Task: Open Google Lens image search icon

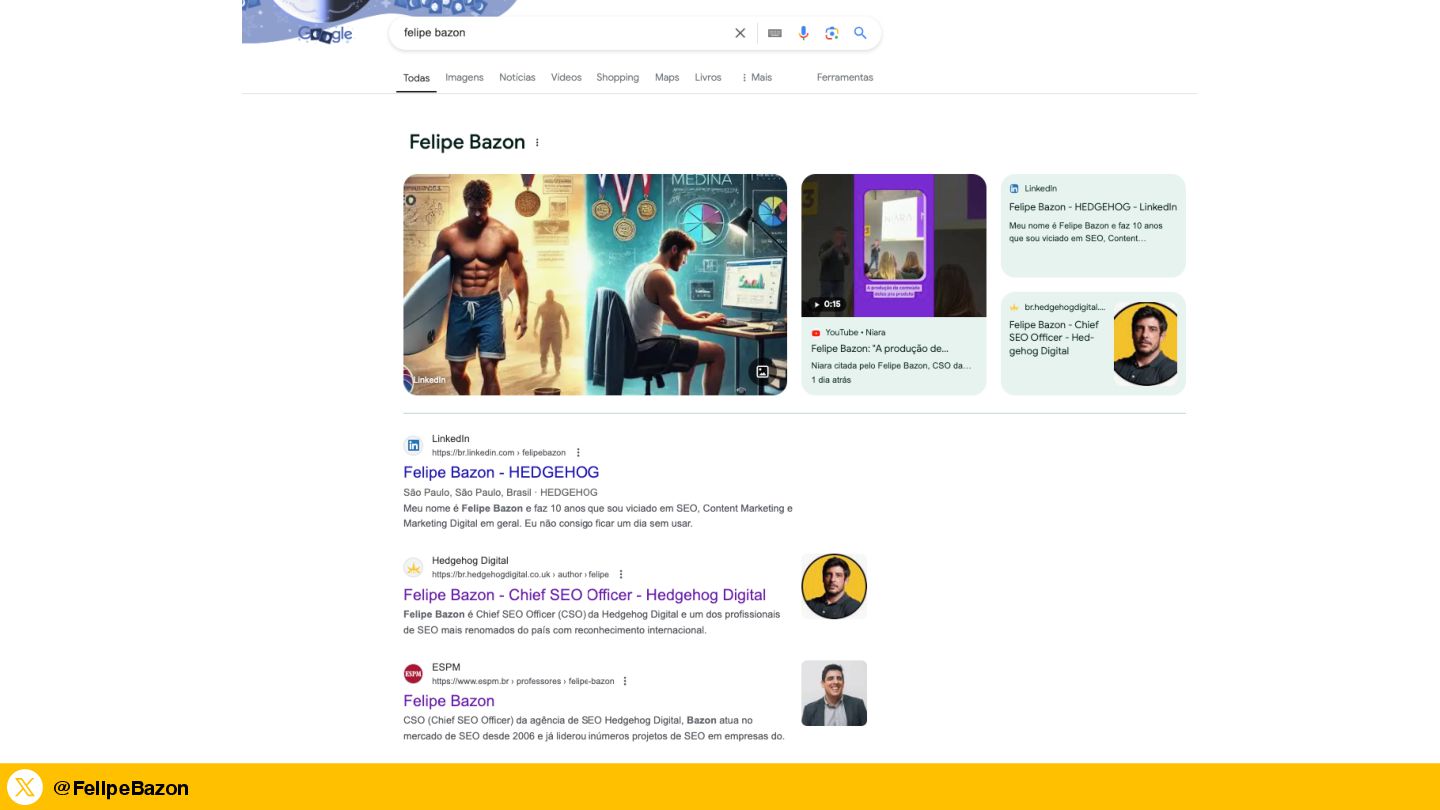Action: click(832, 33)
